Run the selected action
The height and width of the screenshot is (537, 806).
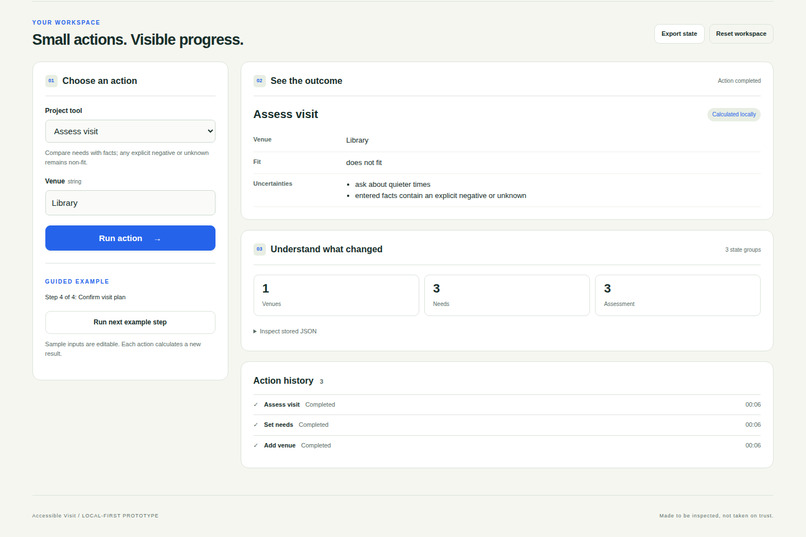pyautogui.click(x=130, y=238)
